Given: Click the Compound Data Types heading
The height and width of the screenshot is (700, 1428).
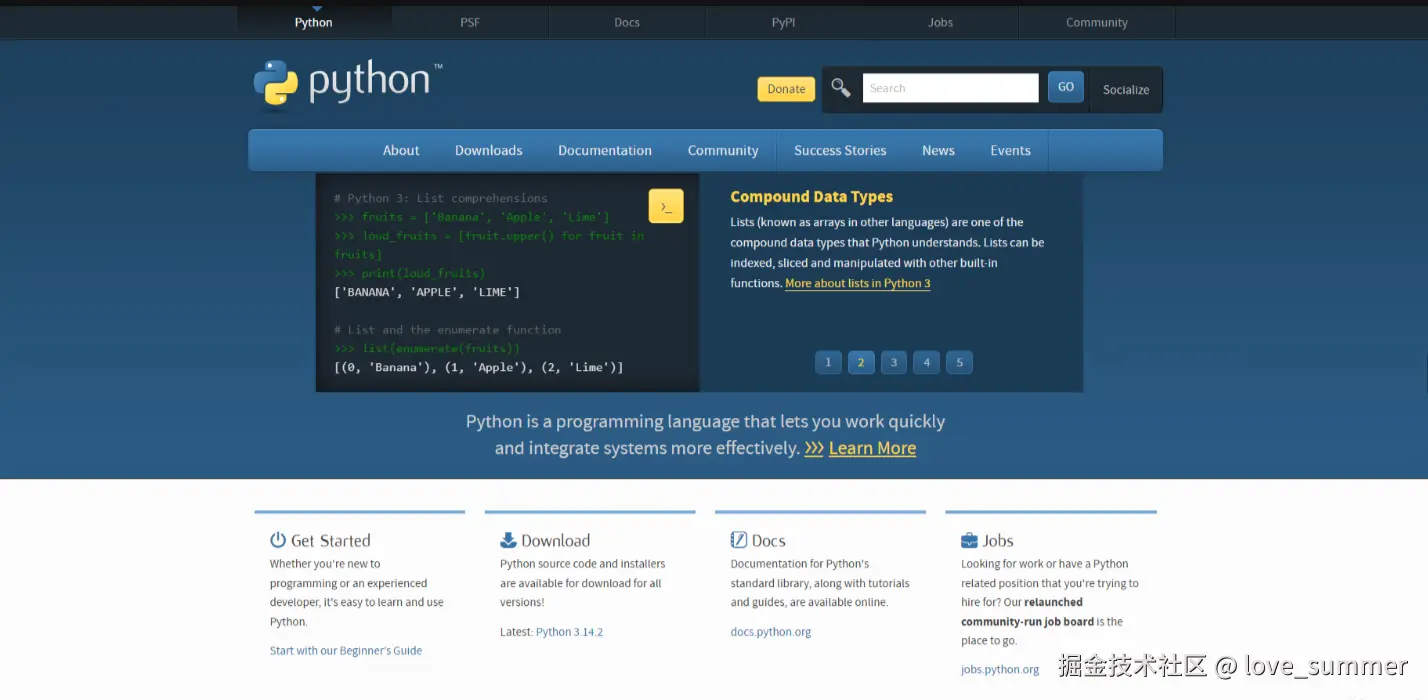Looking at the screenshot, I should 811,197.
